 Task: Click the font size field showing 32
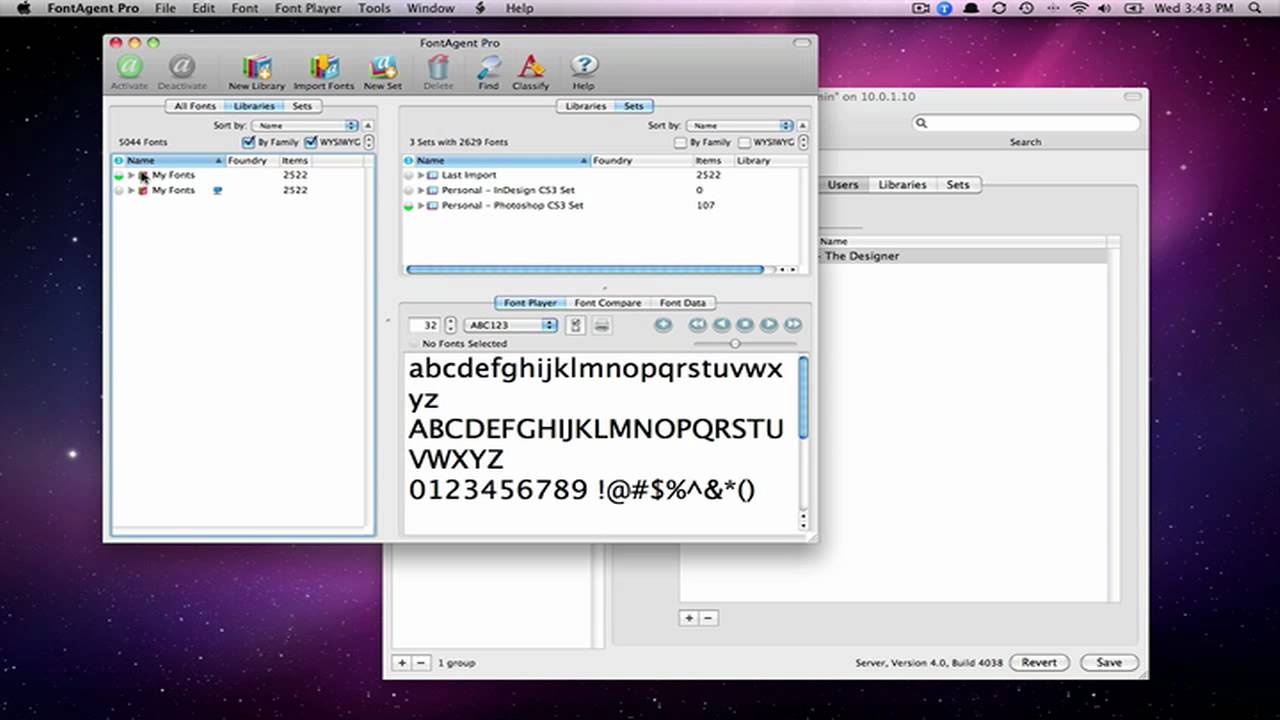pyautogui.click(x=425, y=325)
